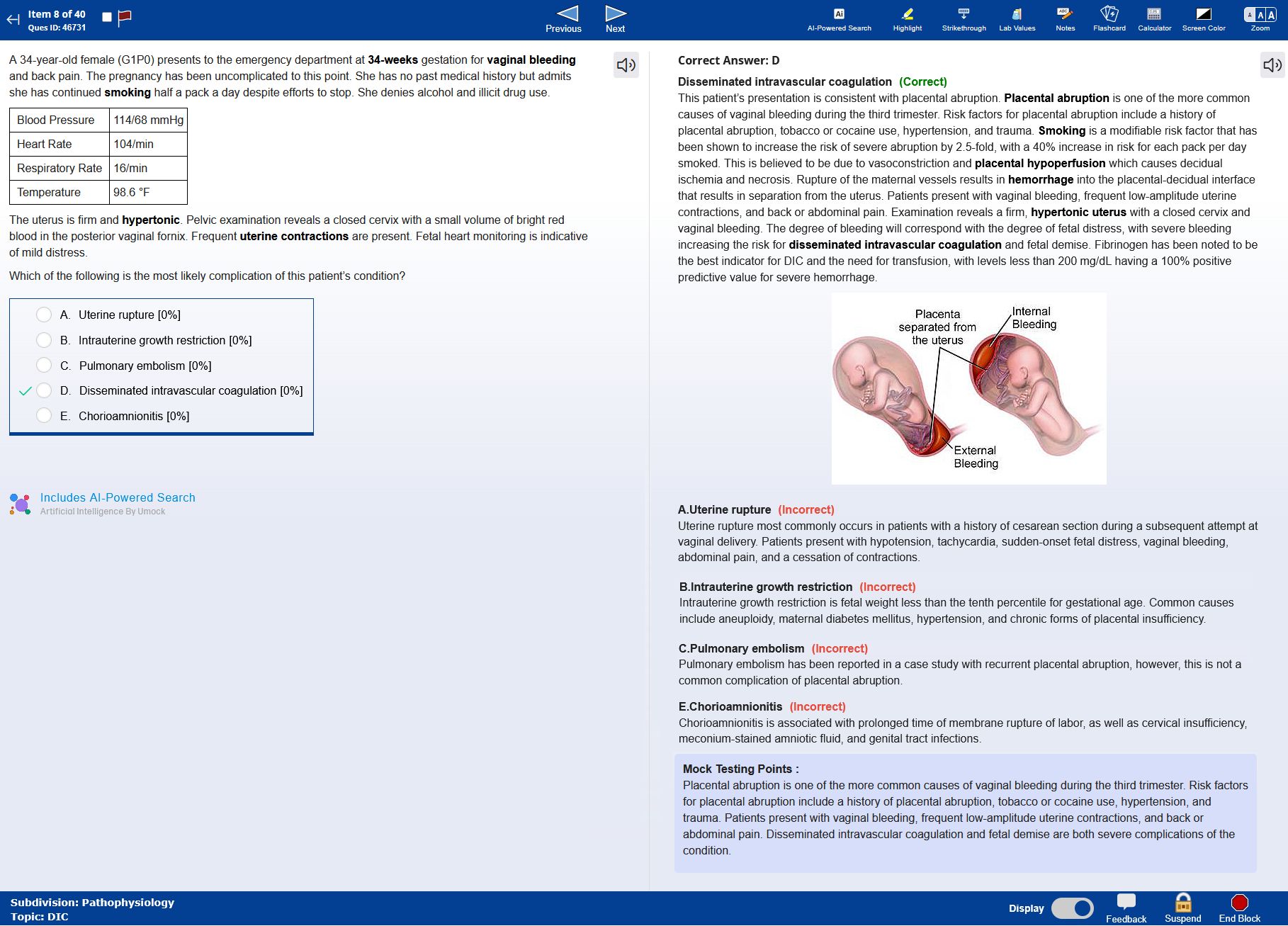Image resolution: width=1288 pixels, height=926 pixels.
Task: Select answer A Uterine rupture
Action: coord(44,315)
